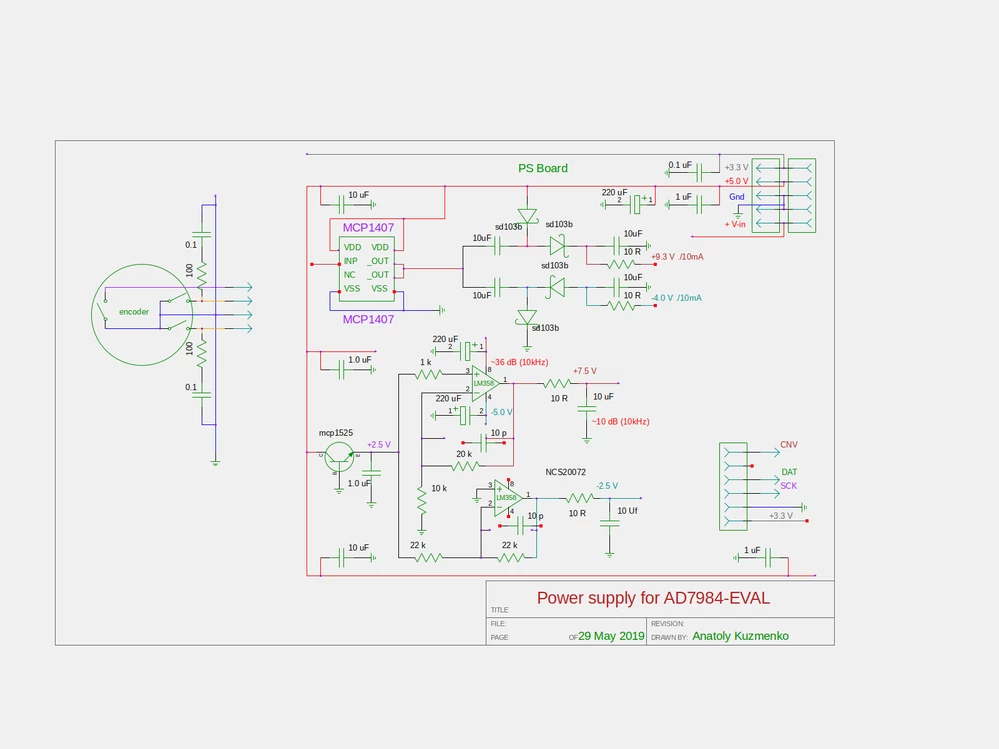Click the encoder circle symbol
The height and width of the screenshot is (749, 999).
click(x=142, y=315)
